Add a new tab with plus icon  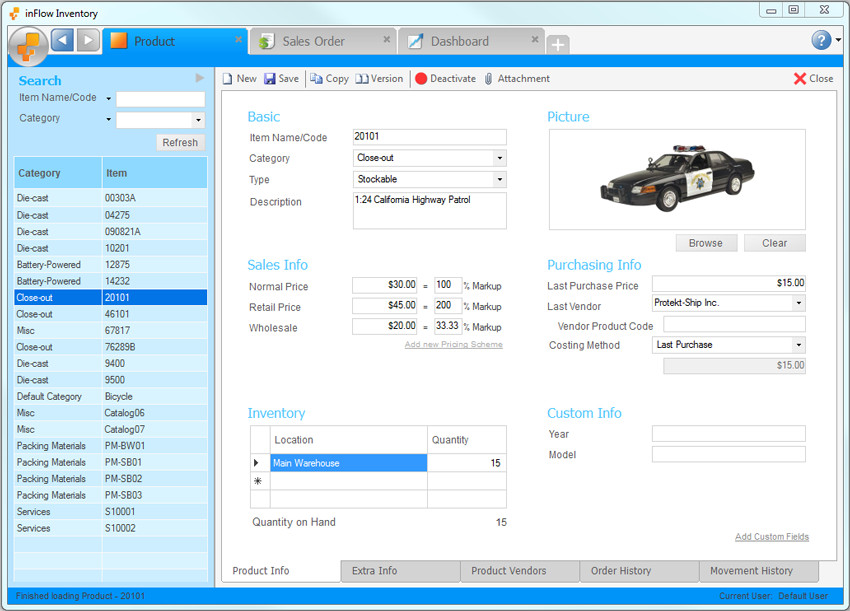click(x=558, y=45)
